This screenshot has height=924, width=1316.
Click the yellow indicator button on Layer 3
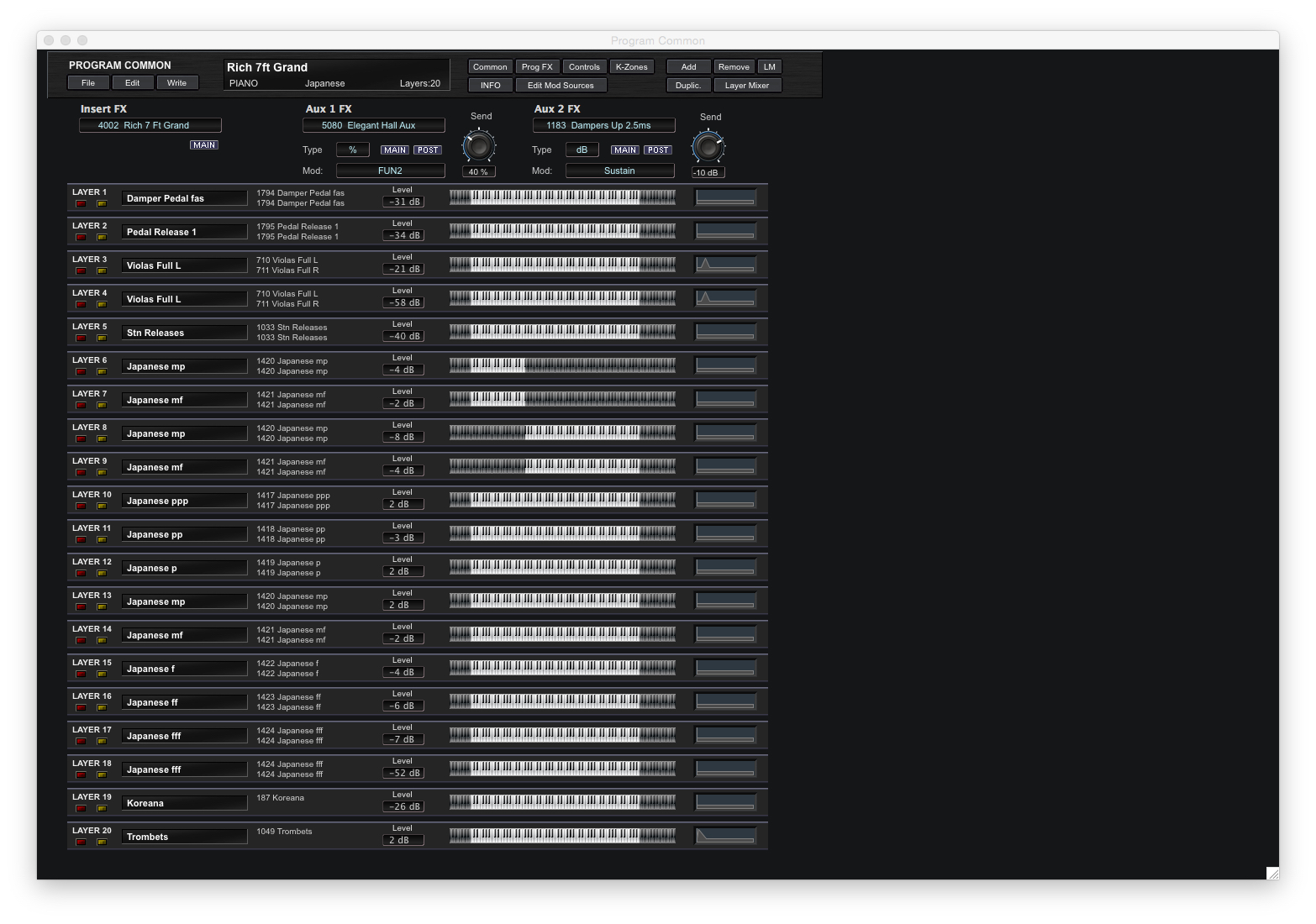click(x=102, y=271)
